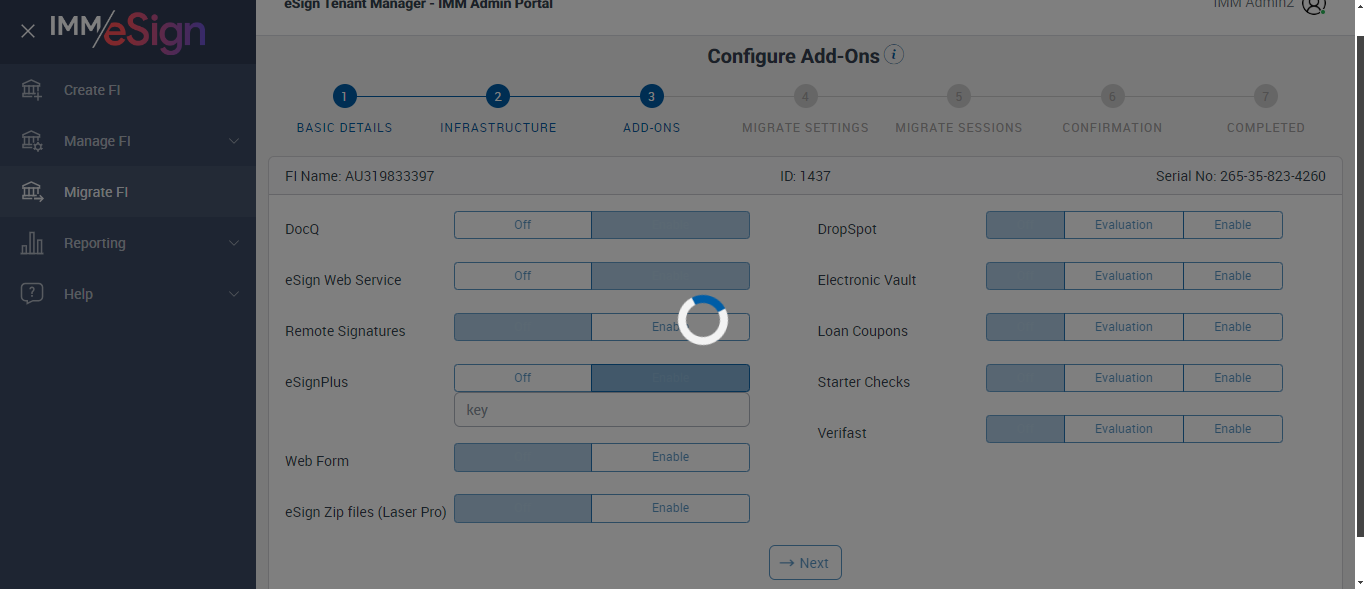This screenshot has width=1366, height=589.
Task: Click the Configure Add-Ons info icon
Action: (894, 55)
